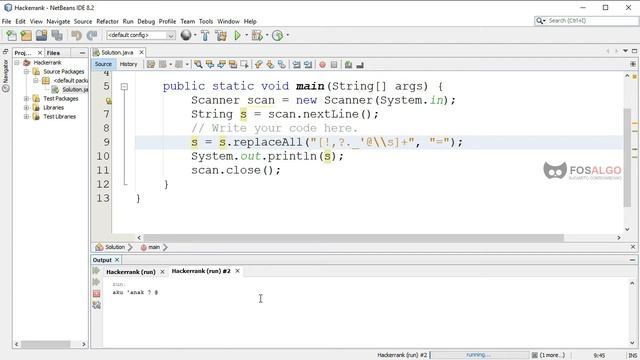Click Find Selection magnifier icon
This screenshot has width=640, height=360.
pos(198,64)
